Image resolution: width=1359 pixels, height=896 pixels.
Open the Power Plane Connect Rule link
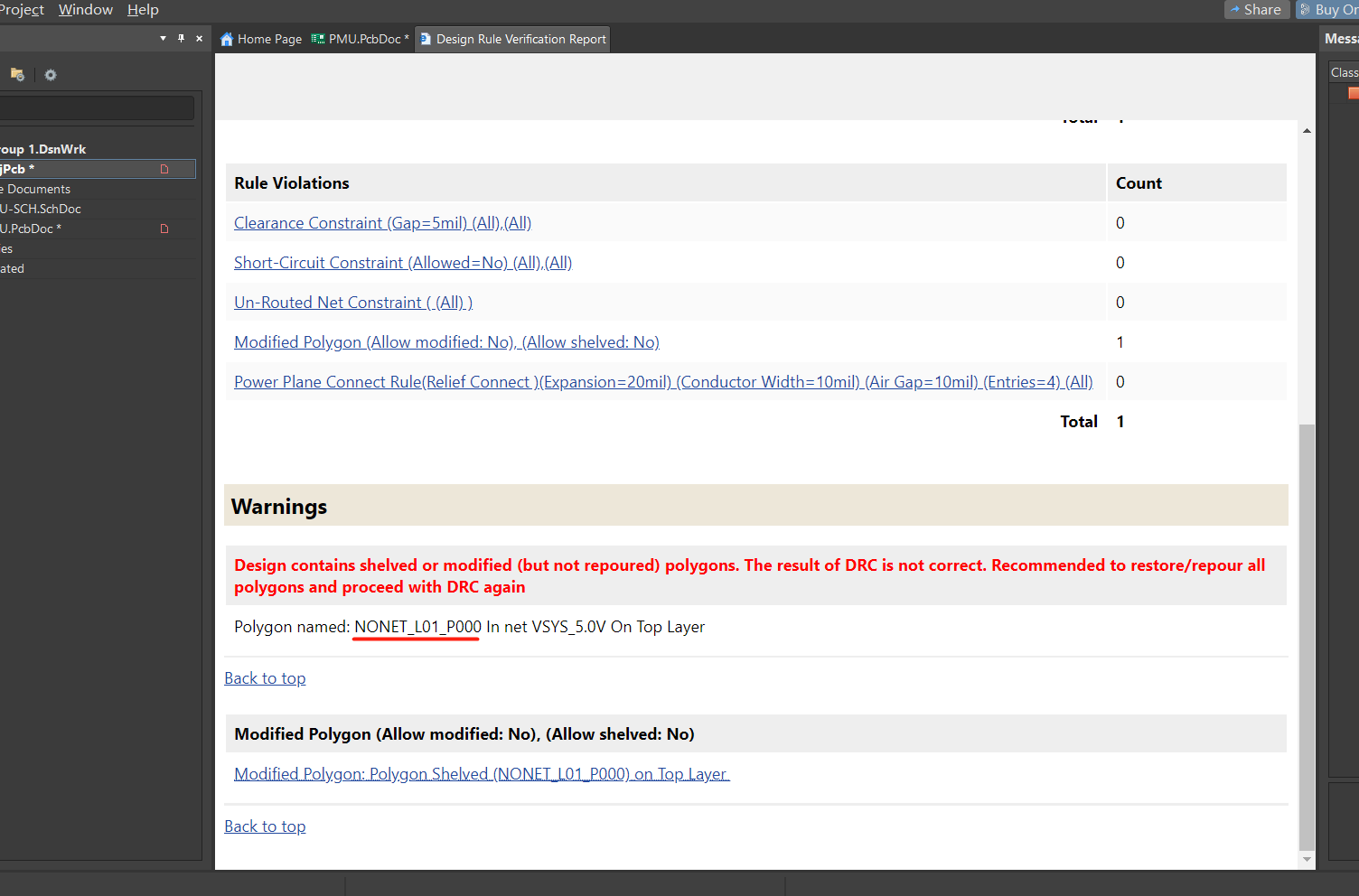tap(663, 382)
